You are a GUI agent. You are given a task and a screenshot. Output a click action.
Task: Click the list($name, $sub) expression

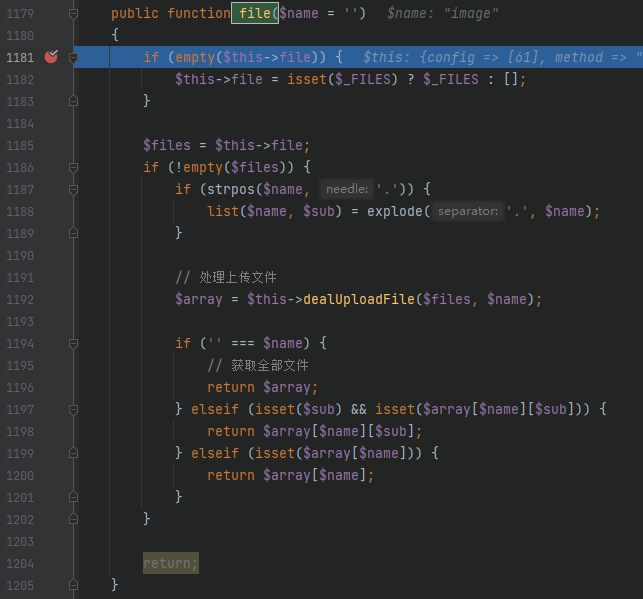pos(274,211)
